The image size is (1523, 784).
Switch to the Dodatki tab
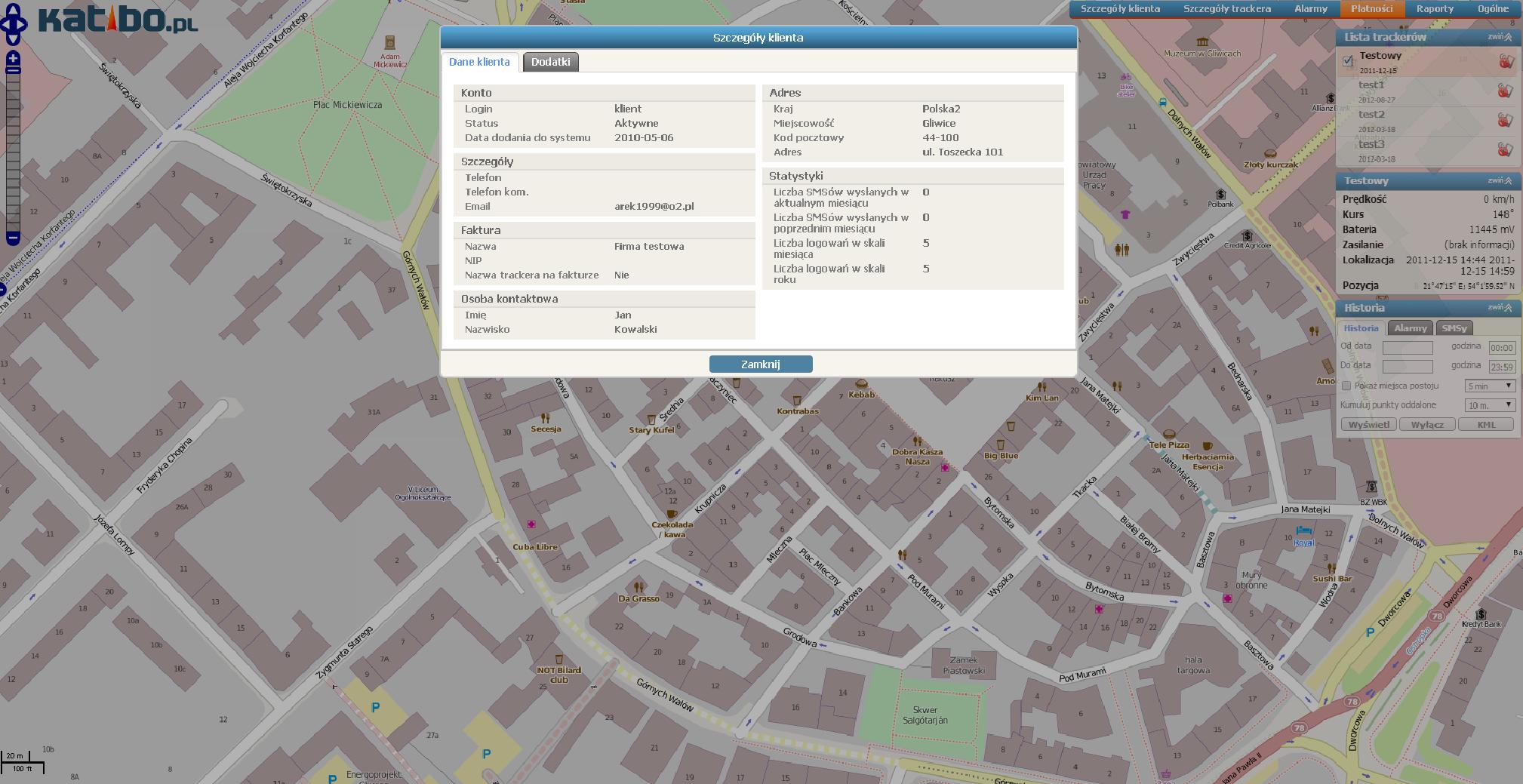(550, 62)
